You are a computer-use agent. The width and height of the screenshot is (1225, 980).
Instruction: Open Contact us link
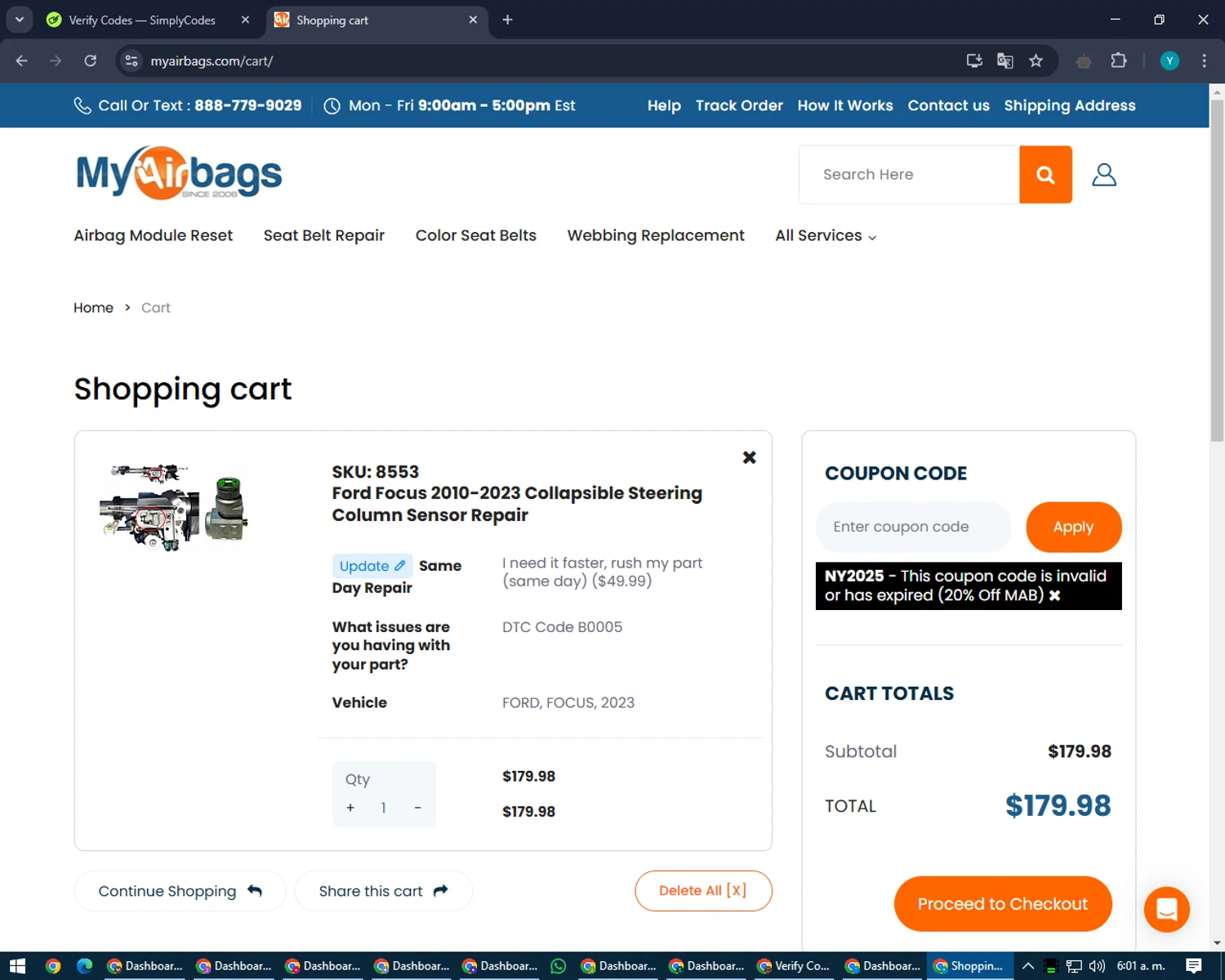[949, 105]
